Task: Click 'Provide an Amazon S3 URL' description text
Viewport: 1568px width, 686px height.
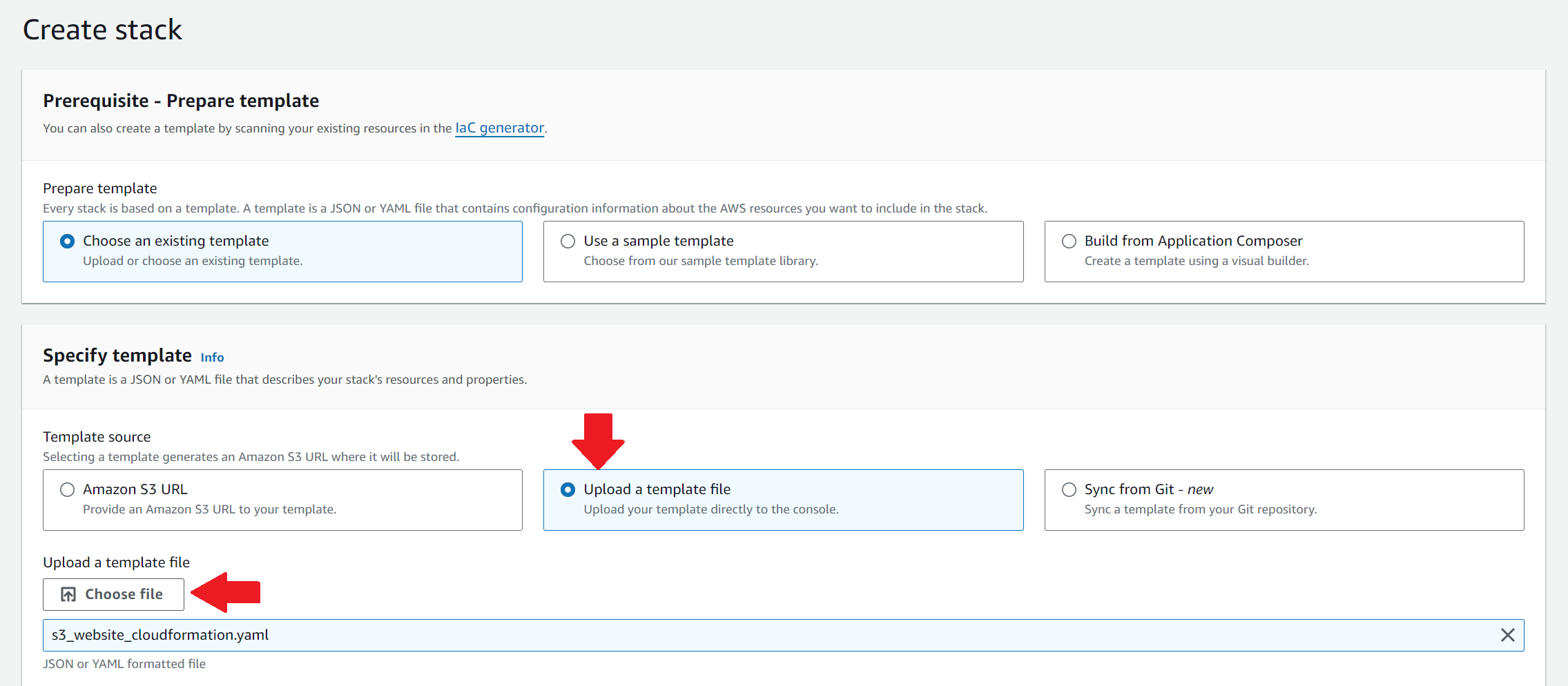Action: point(209,510)
